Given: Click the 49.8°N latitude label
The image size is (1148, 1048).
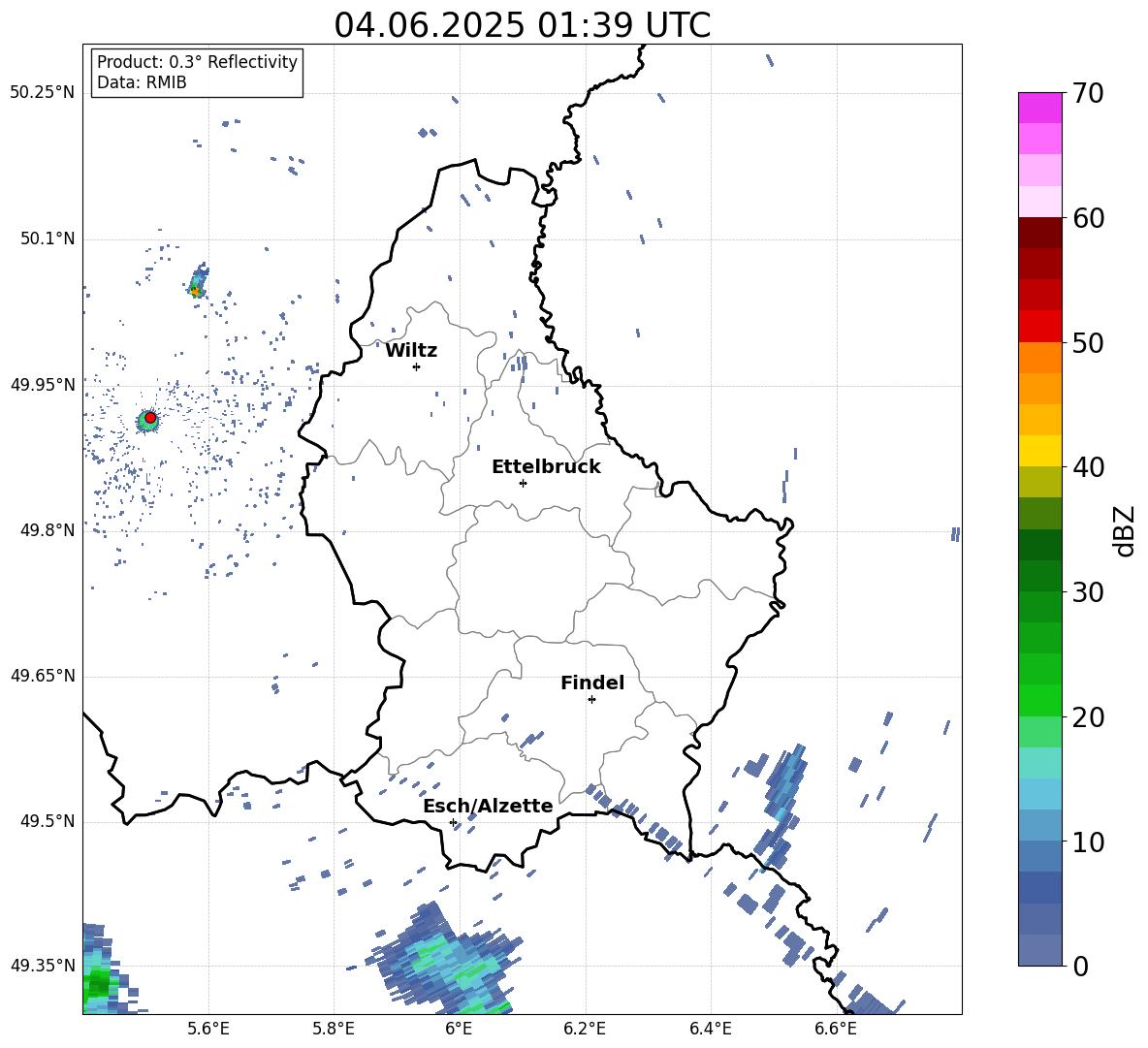Looking at the screenshot, I should click(x=47, y=530).
